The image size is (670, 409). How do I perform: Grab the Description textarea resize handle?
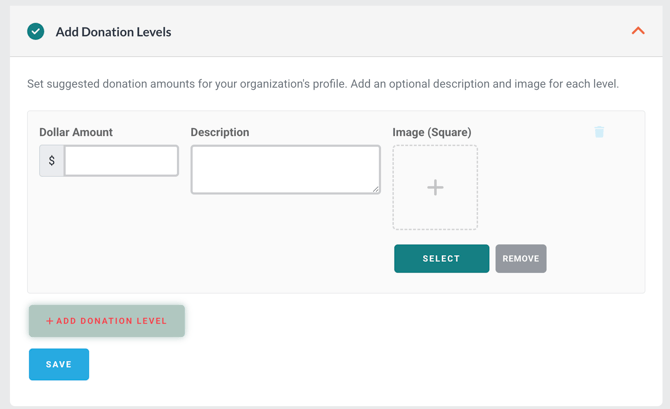(375, 188)
